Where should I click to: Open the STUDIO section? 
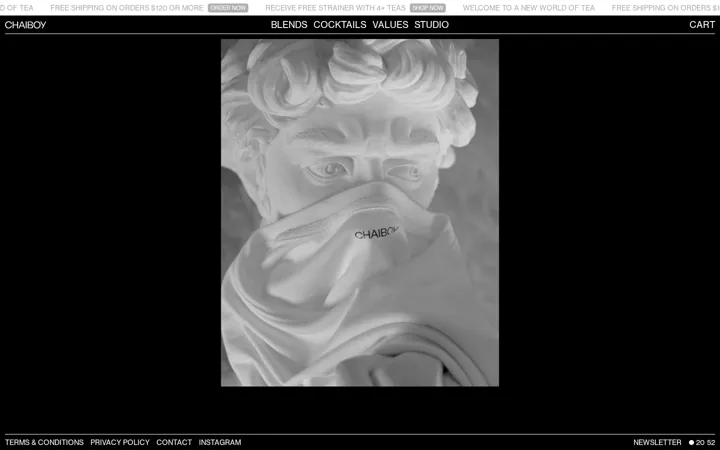click(431, 25)
